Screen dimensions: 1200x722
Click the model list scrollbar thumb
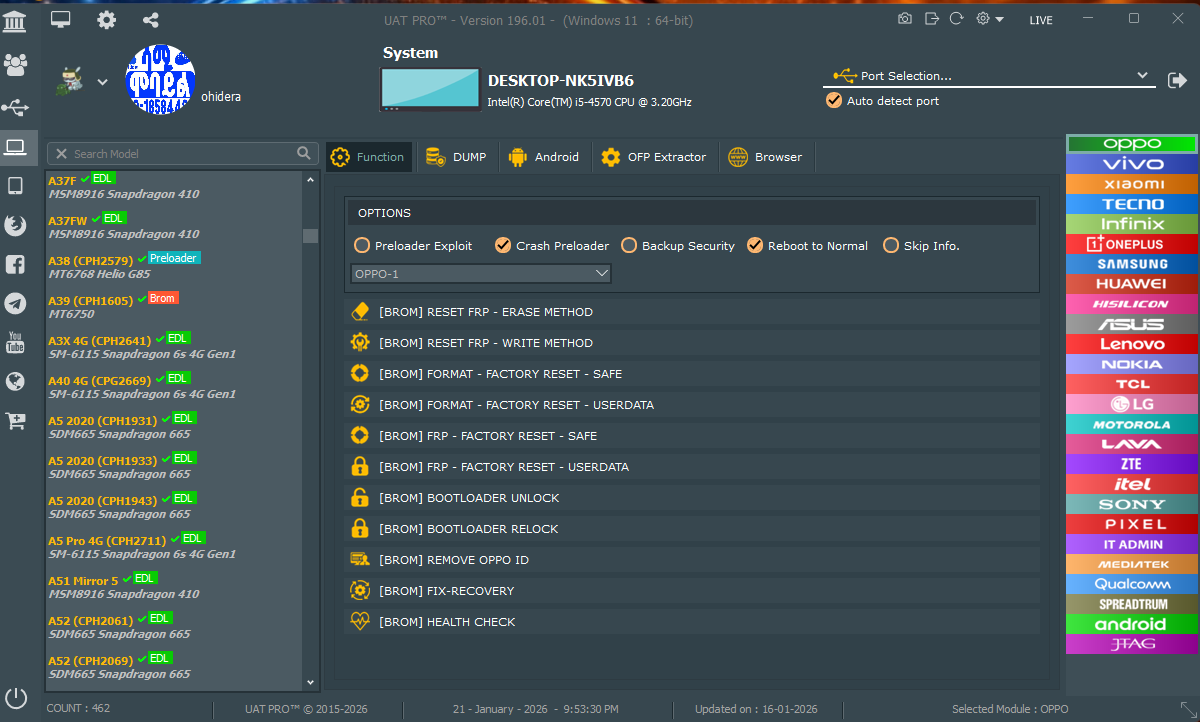[x=310, y=236]
